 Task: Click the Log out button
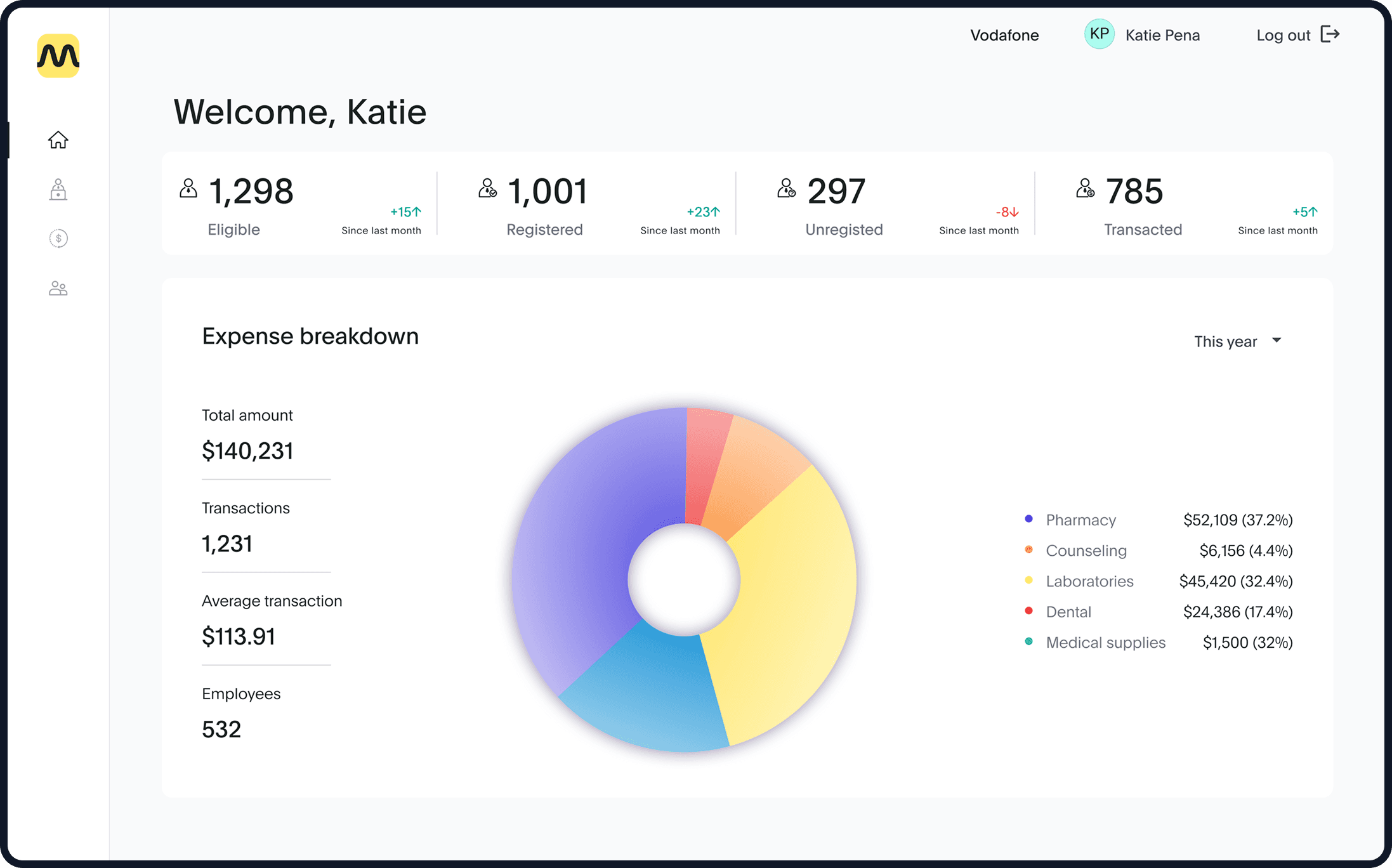tap(1284, 35)
